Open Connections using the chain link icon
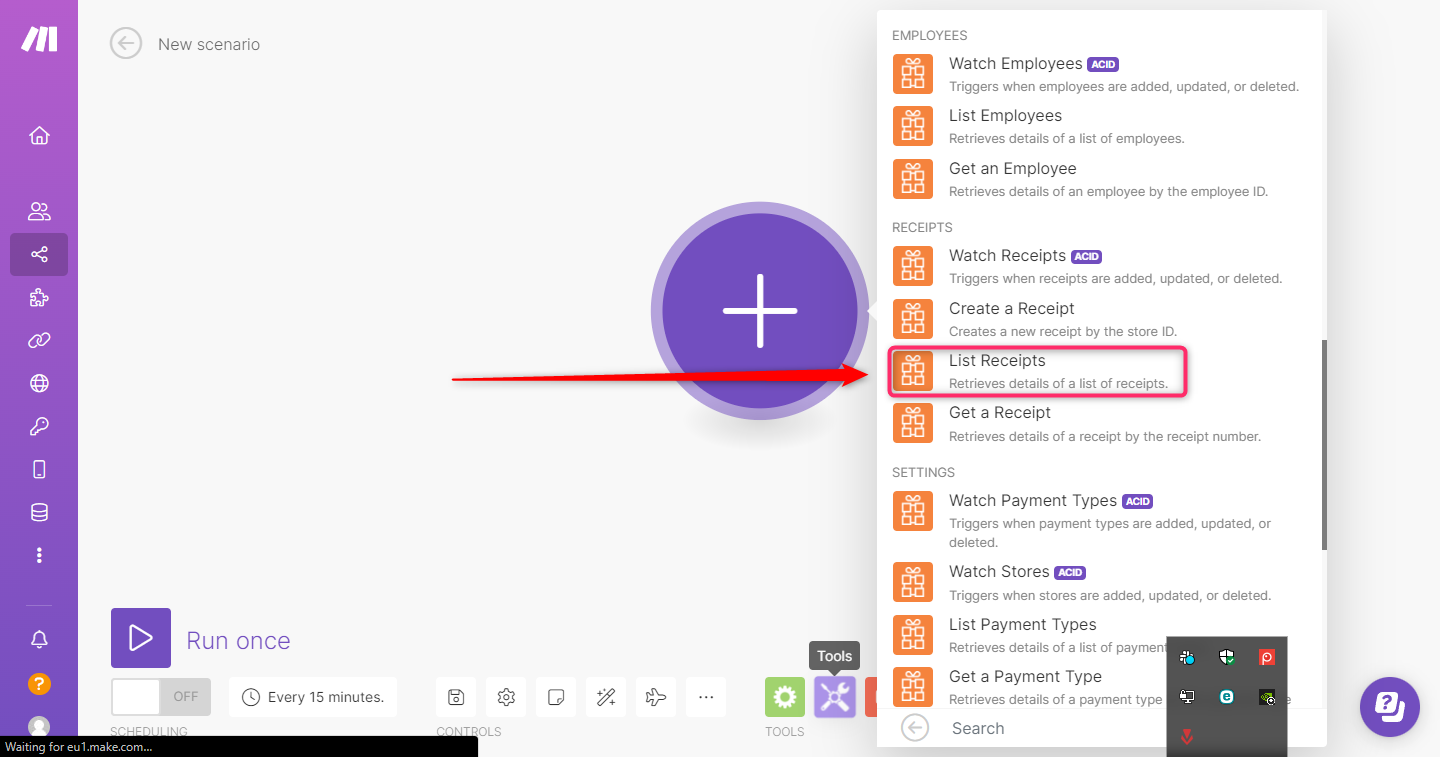 [39, 340]
